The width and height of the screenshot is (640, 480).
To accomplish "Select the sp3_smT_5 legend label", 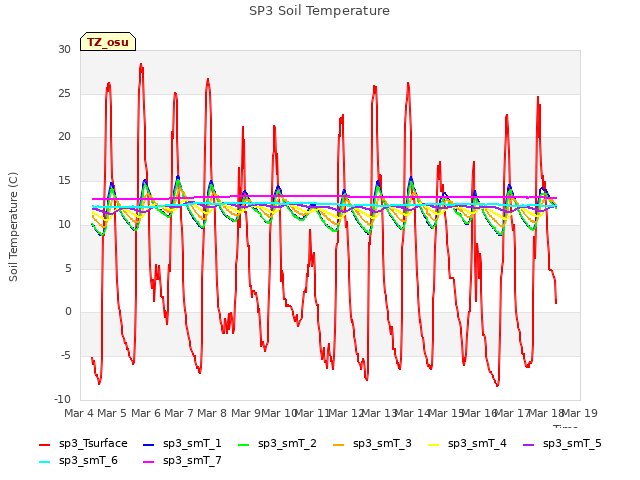I will coord(572,444).
